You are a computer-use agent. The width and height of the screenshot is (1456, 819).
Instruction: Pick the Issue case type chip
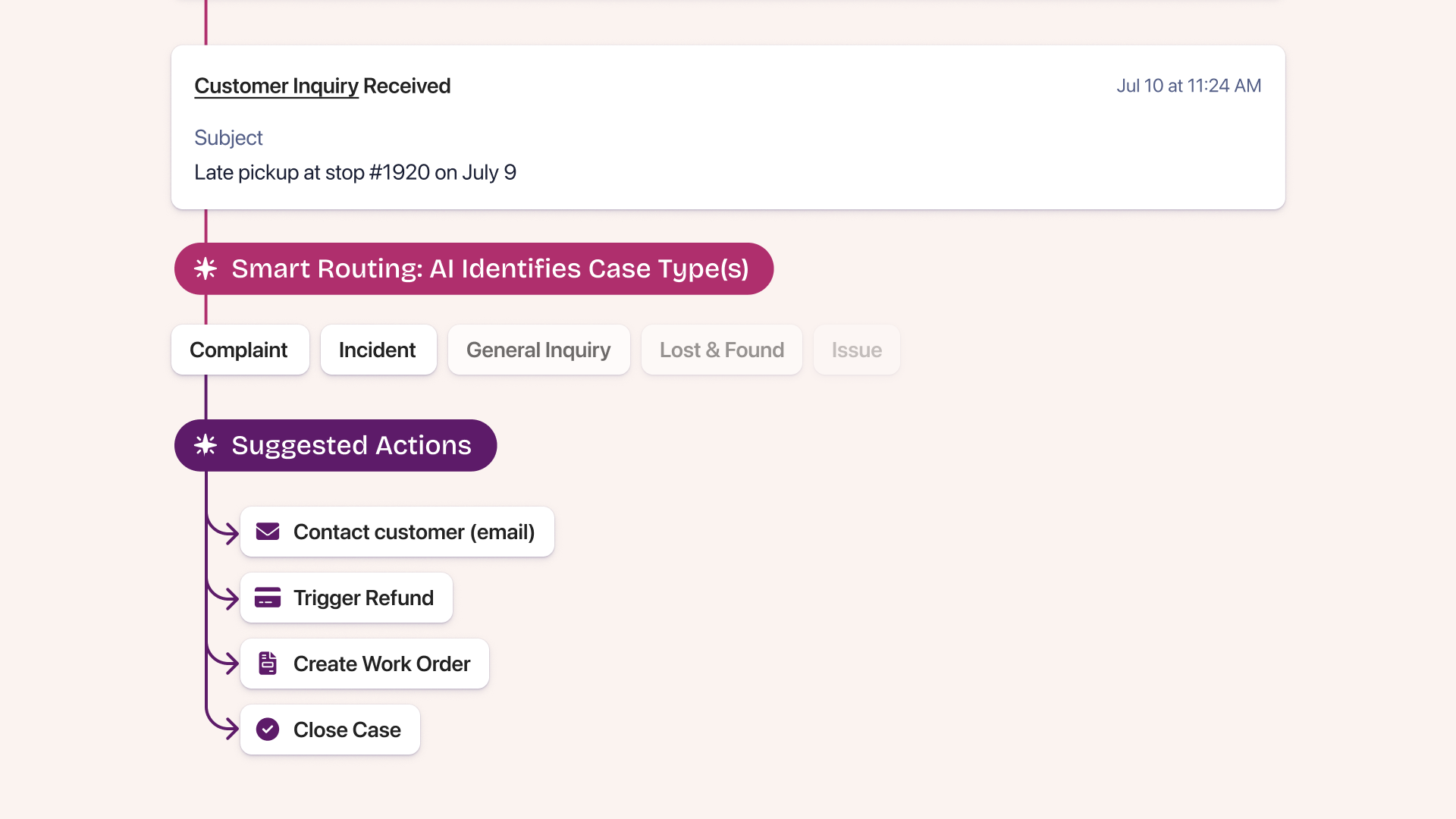point(856,350)
